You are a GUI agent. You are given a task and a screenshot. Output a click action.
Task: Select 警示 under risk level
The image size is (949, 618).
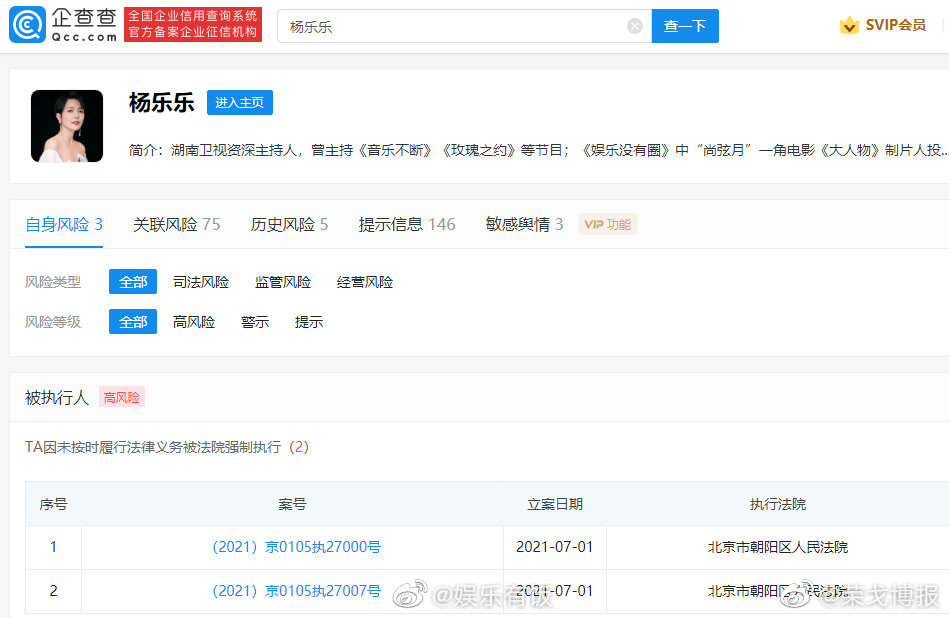point(255,323)
